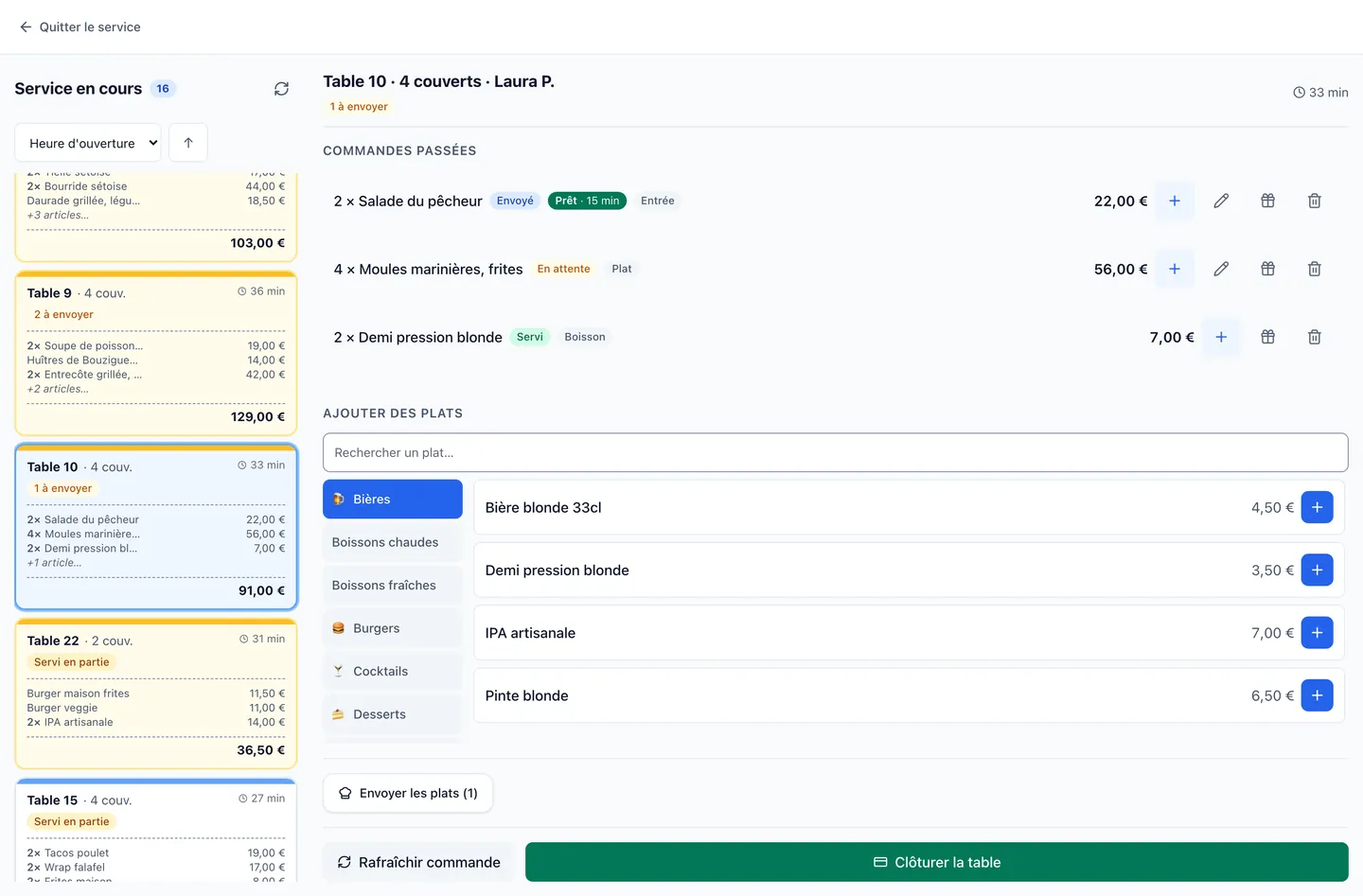Edit the Moules marinières line
This screenshot has height=896, width=1363.
1221,269
